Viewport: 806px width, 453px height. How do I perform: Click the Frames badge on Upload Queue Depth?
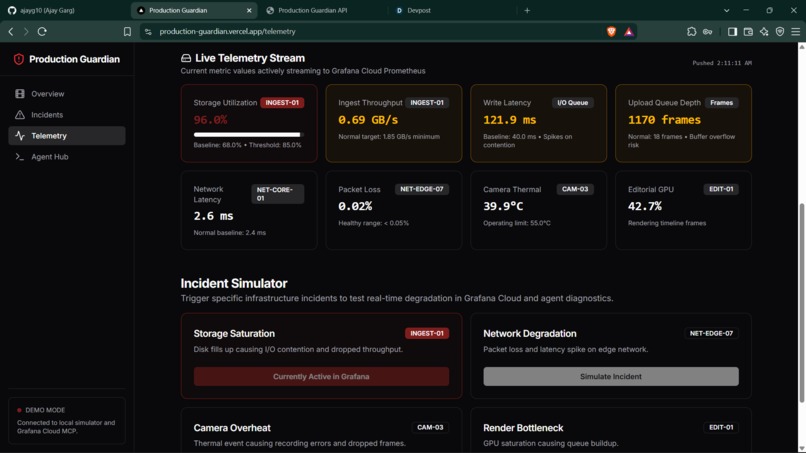pos(721,103)
